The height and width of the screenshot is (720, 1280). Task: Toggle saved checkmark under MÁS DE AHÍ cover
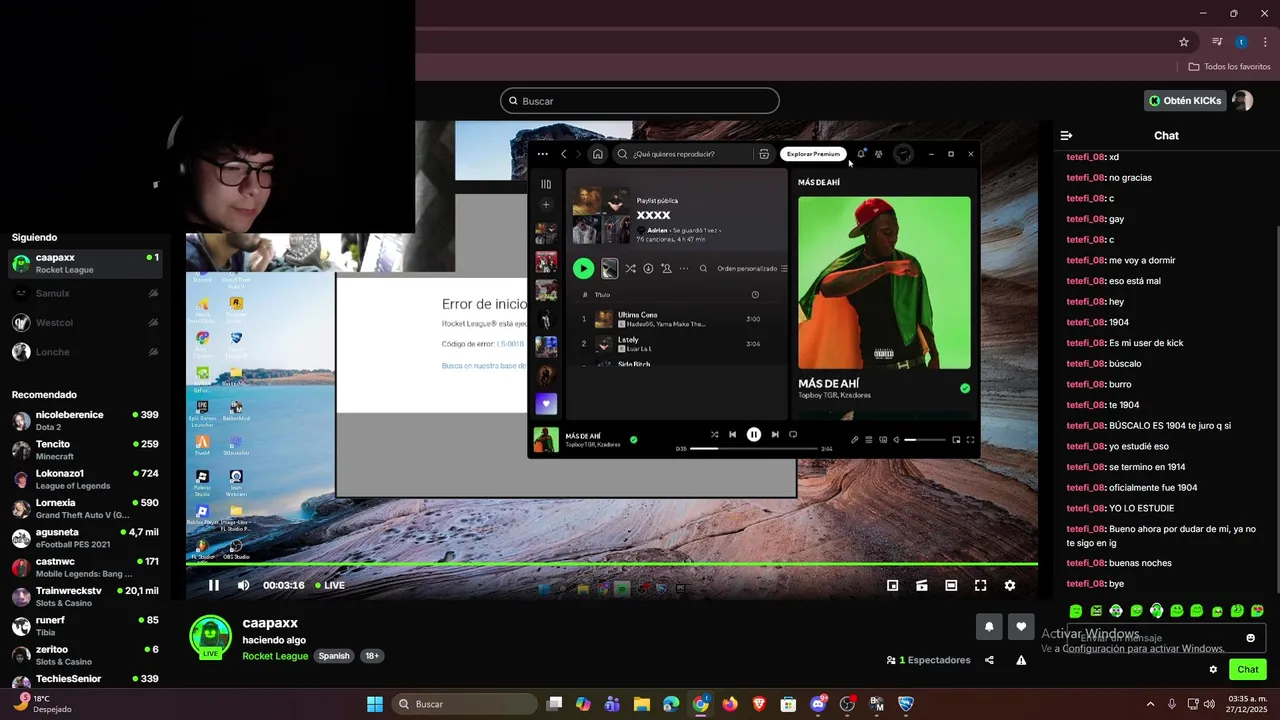pyautogui.click(x=965, y=388)
